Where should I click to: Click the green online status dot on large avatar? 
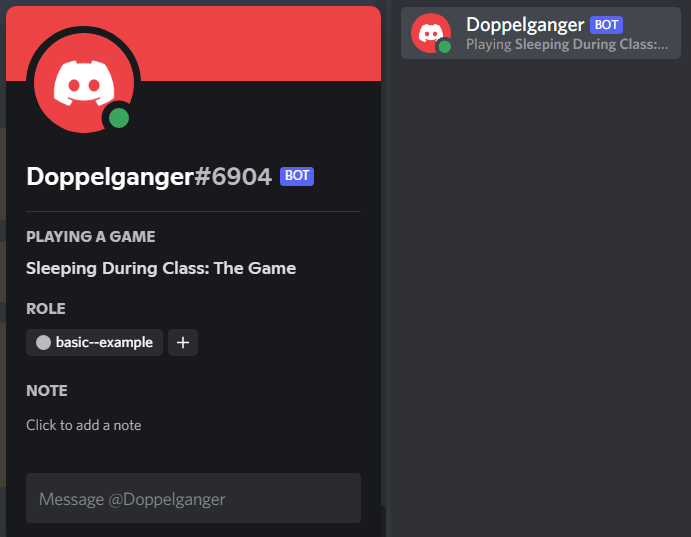pyautogui.click(x=119, y=118)
